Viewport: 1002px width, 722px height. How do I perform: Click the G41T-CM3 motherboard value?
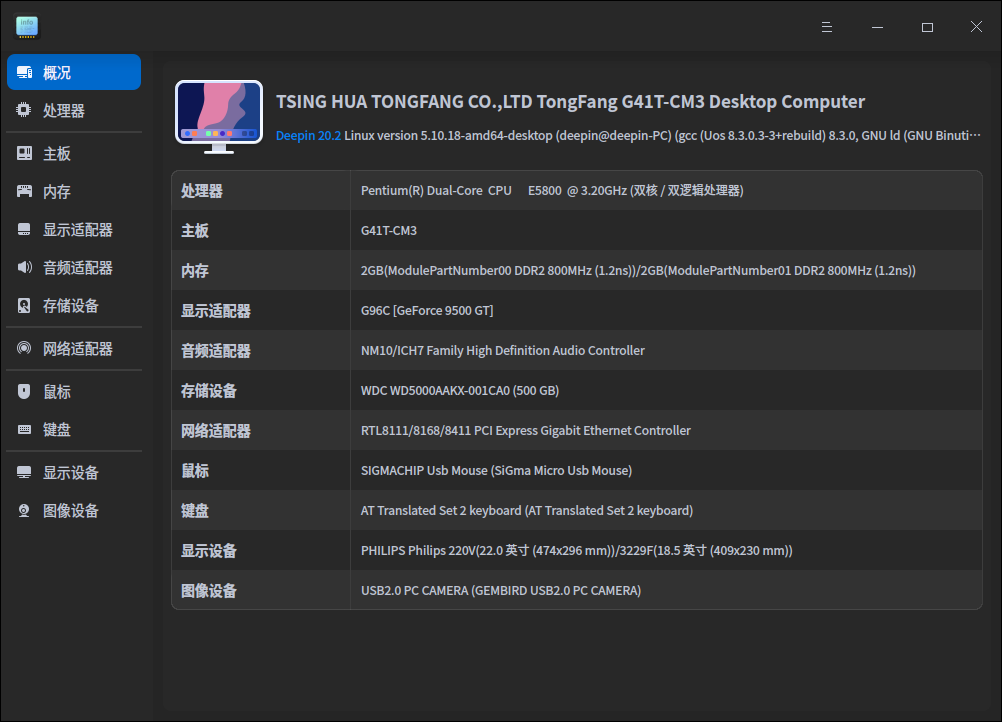pos(389,231)
